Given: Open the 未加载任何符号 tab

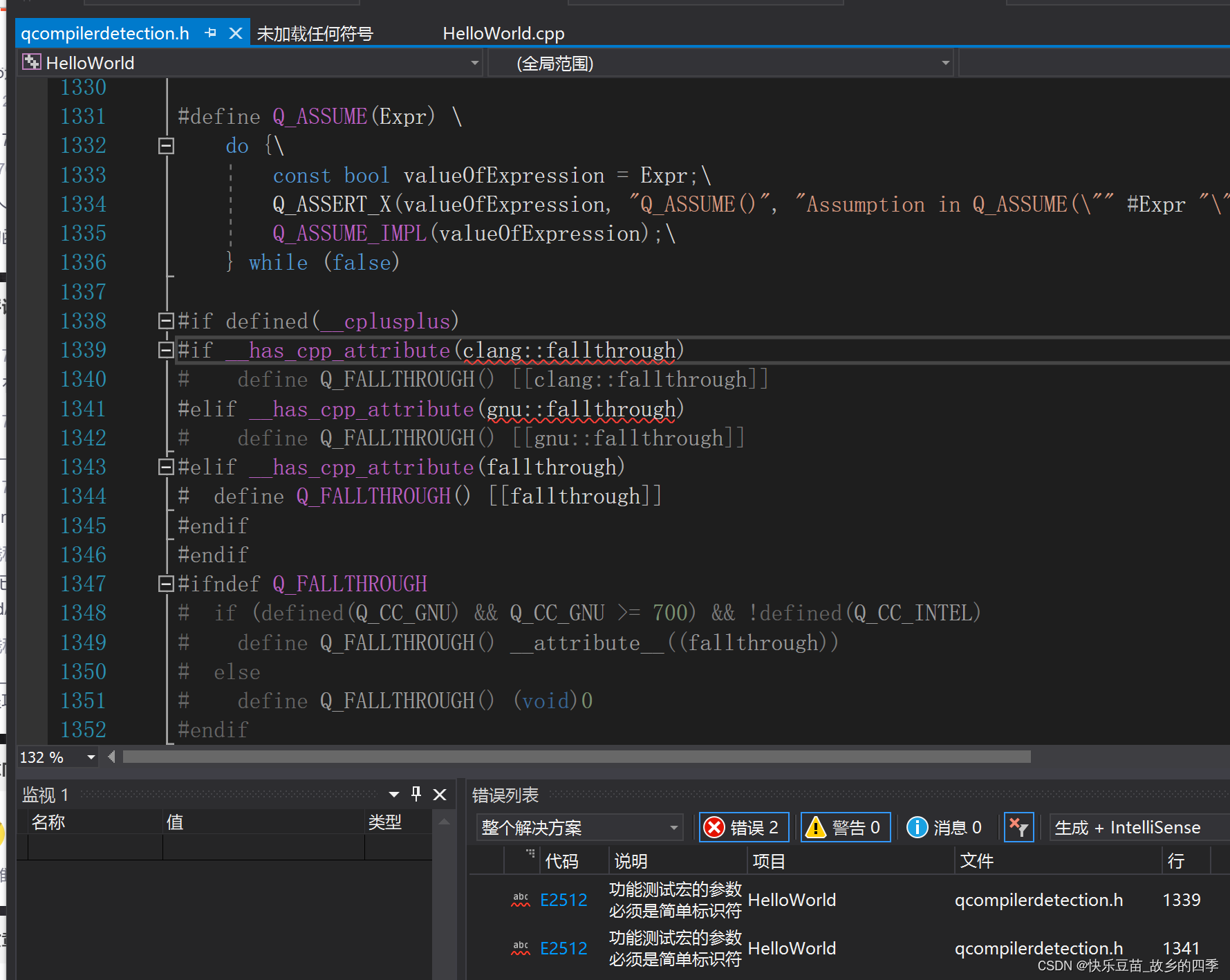Looking at the screenshot, I should click(x=315, y=33).
